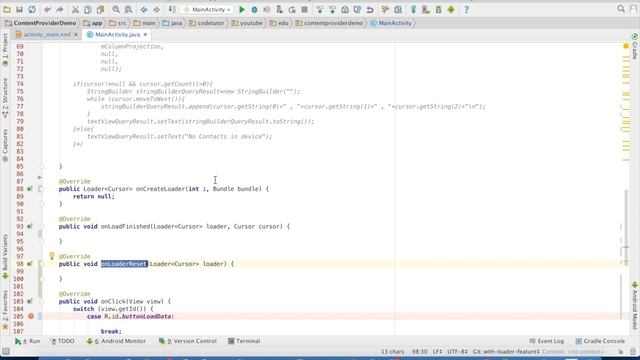Viewport: 640px width, 360px height.
Task: Open the Terminal tool window
Action: point(244,341)
